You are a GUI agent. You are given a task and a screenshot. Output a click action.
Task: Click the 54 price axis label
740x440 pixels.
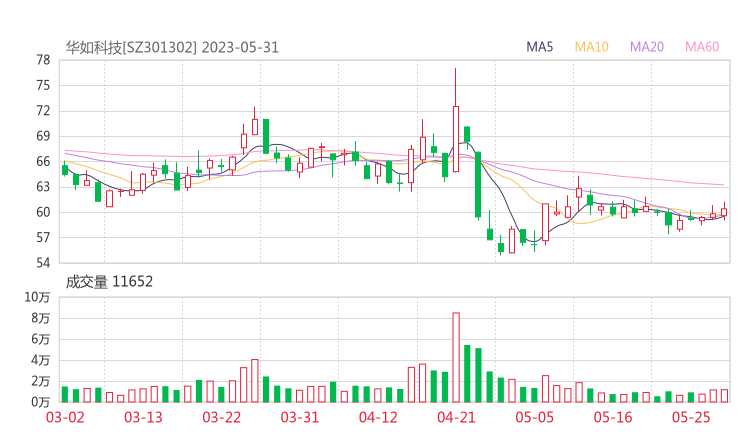[x=43, y=263]
